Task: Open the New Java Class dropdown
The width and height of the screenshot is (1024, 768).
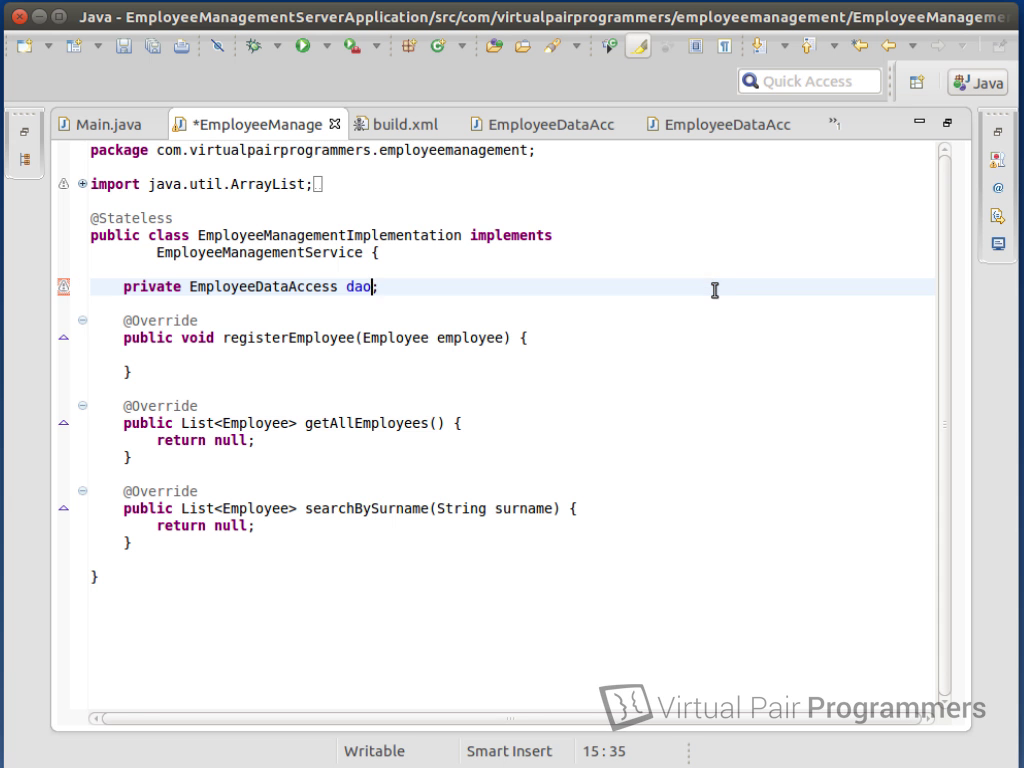Action: (462, 46)
